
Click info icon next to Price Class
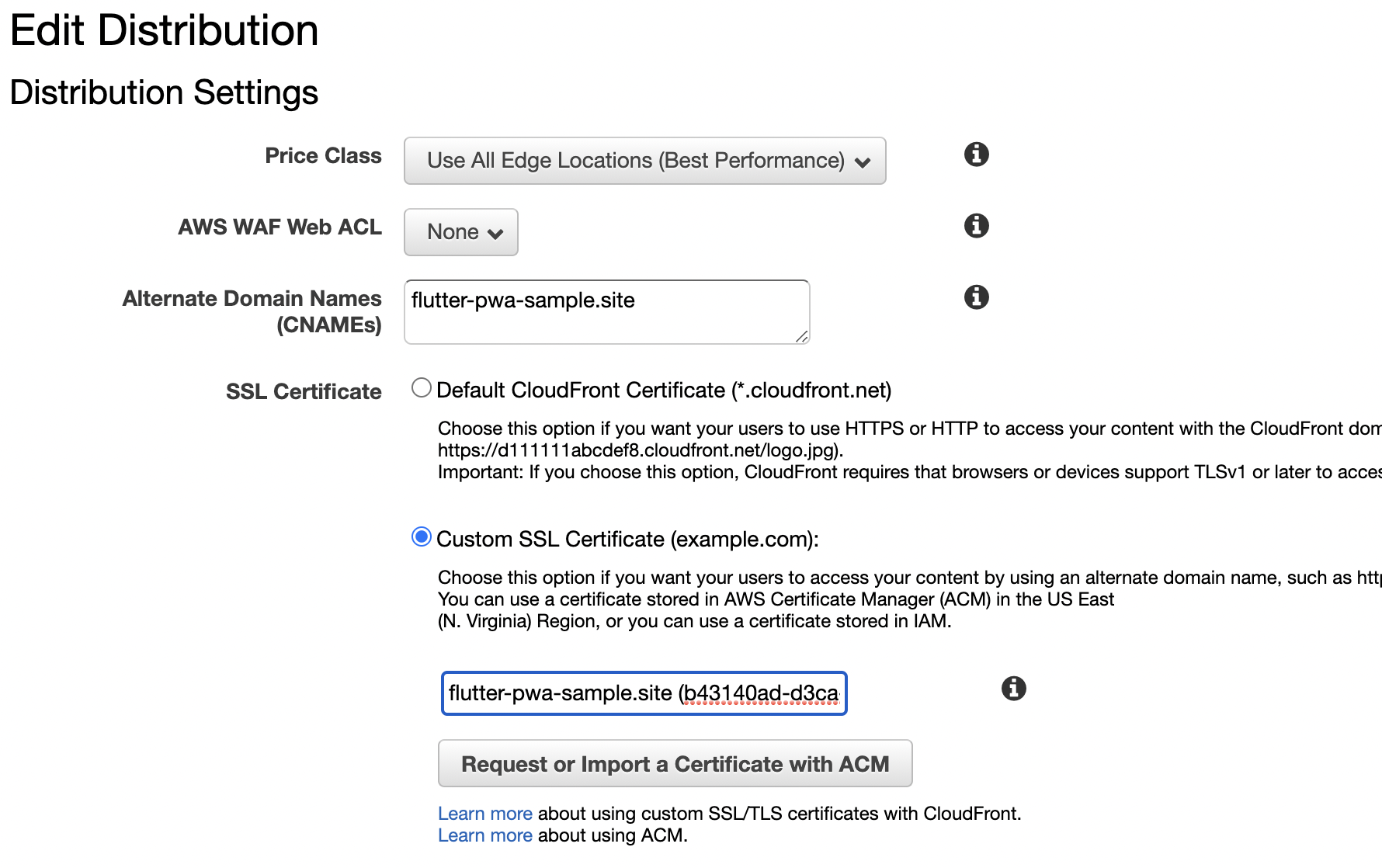(x=976, y=155)
